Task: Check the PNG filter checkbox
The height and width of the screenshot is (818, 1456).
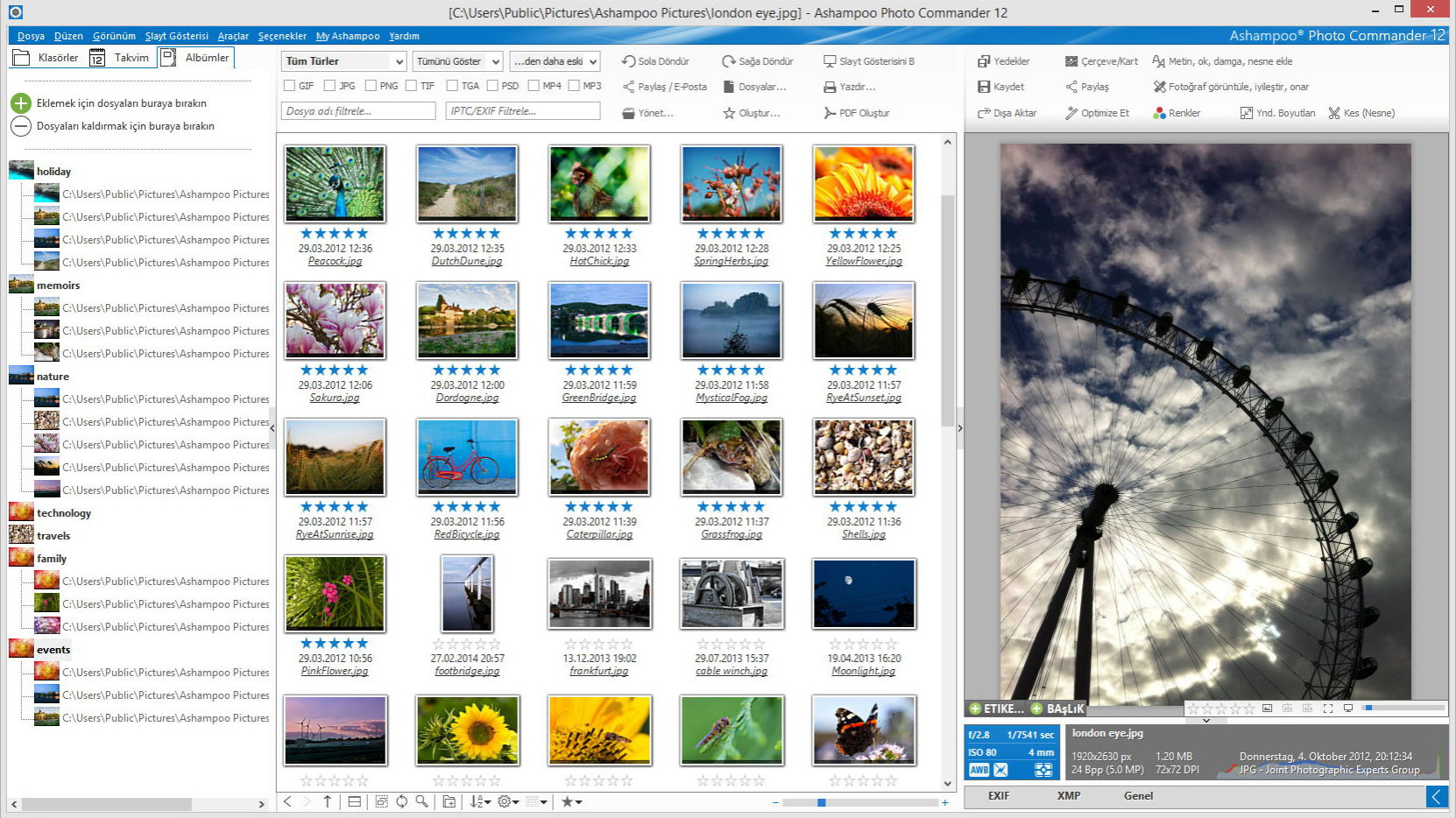Action: tap(371, 86)
